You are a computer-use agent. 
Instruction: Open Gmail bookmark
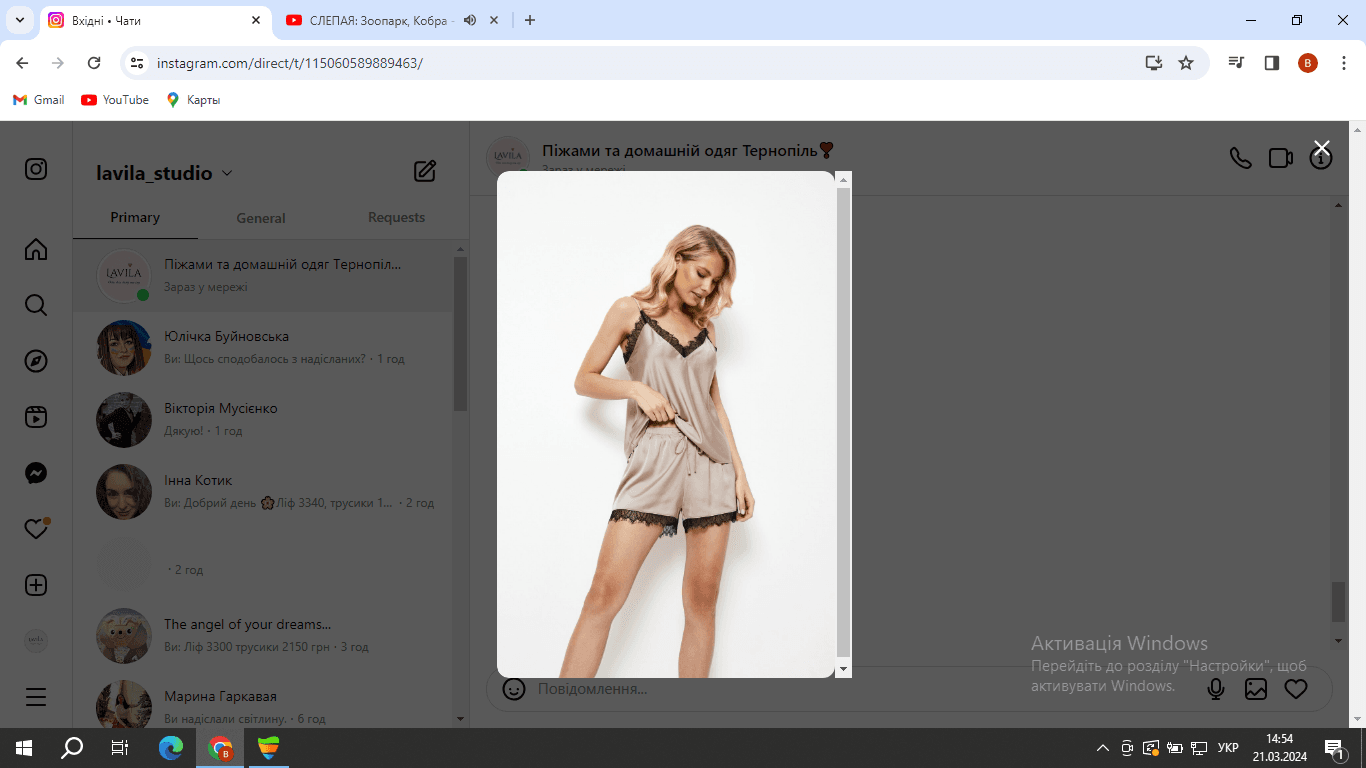pos(39,100)
